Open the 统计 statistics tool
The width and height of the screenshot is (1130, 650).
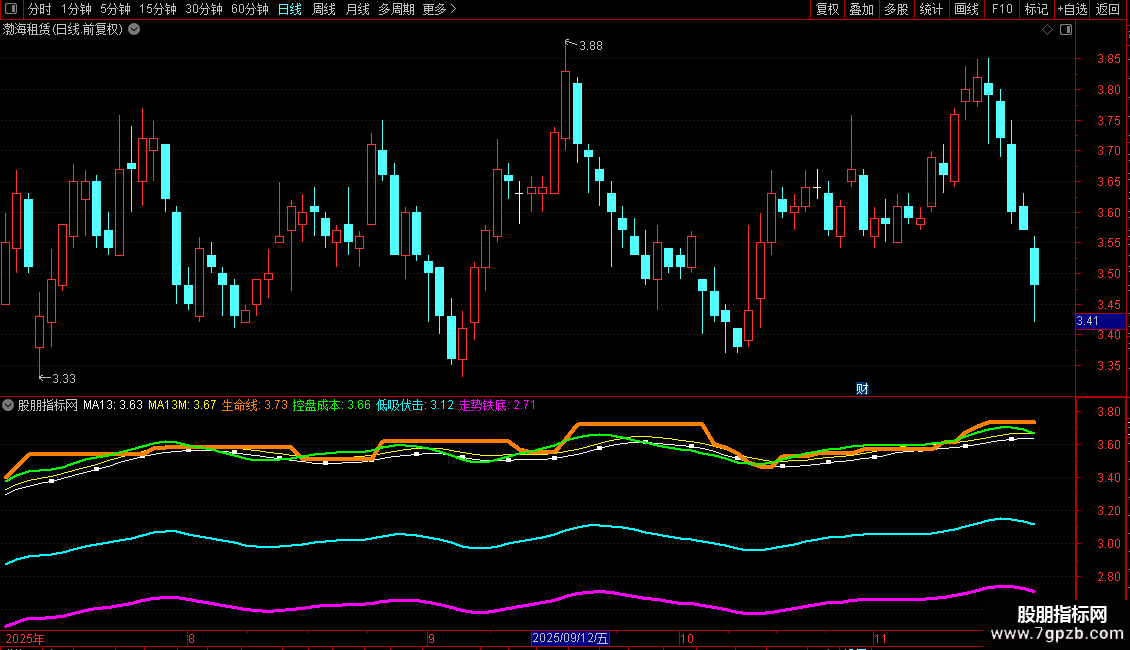click(931, 9)
